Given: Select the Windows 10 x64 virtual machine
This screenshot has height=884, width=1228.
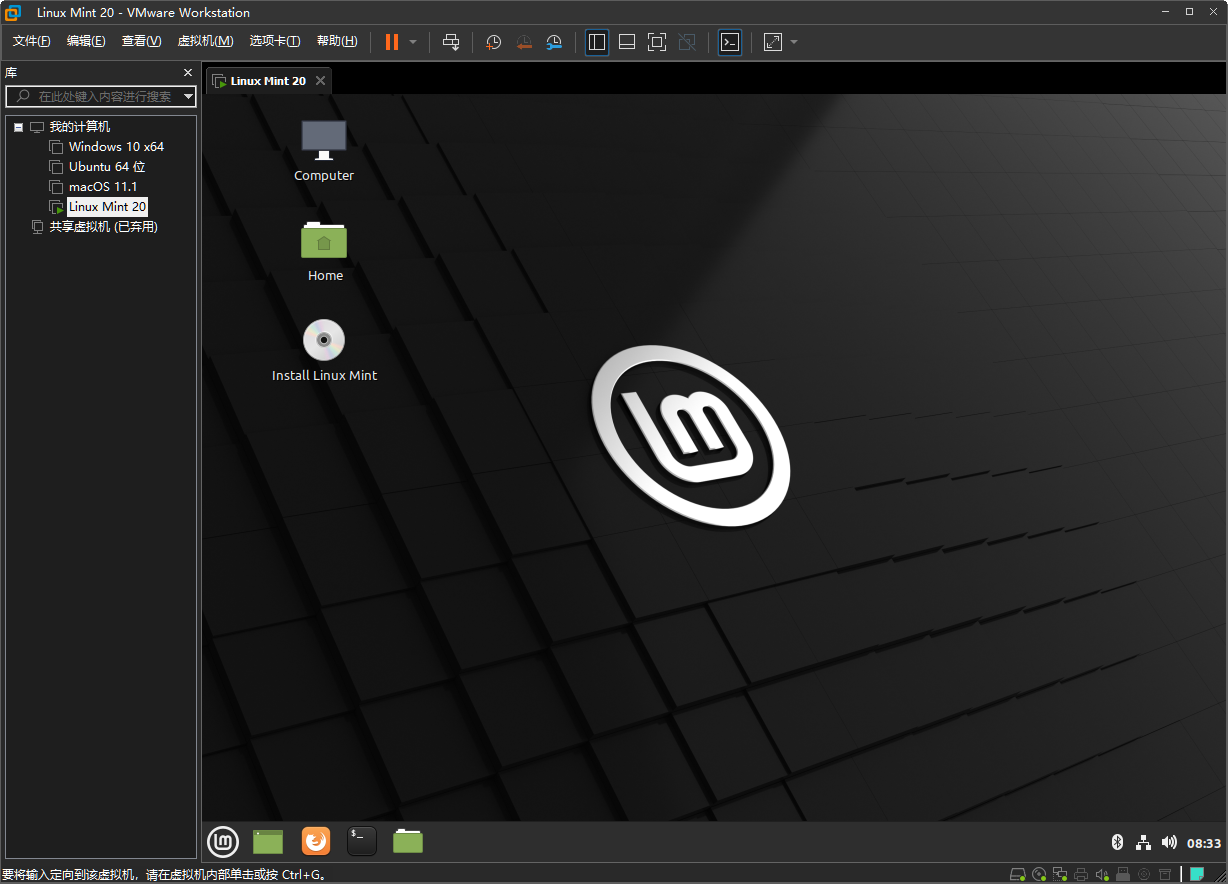Looking at the screenshot, I should coord(116,147).
